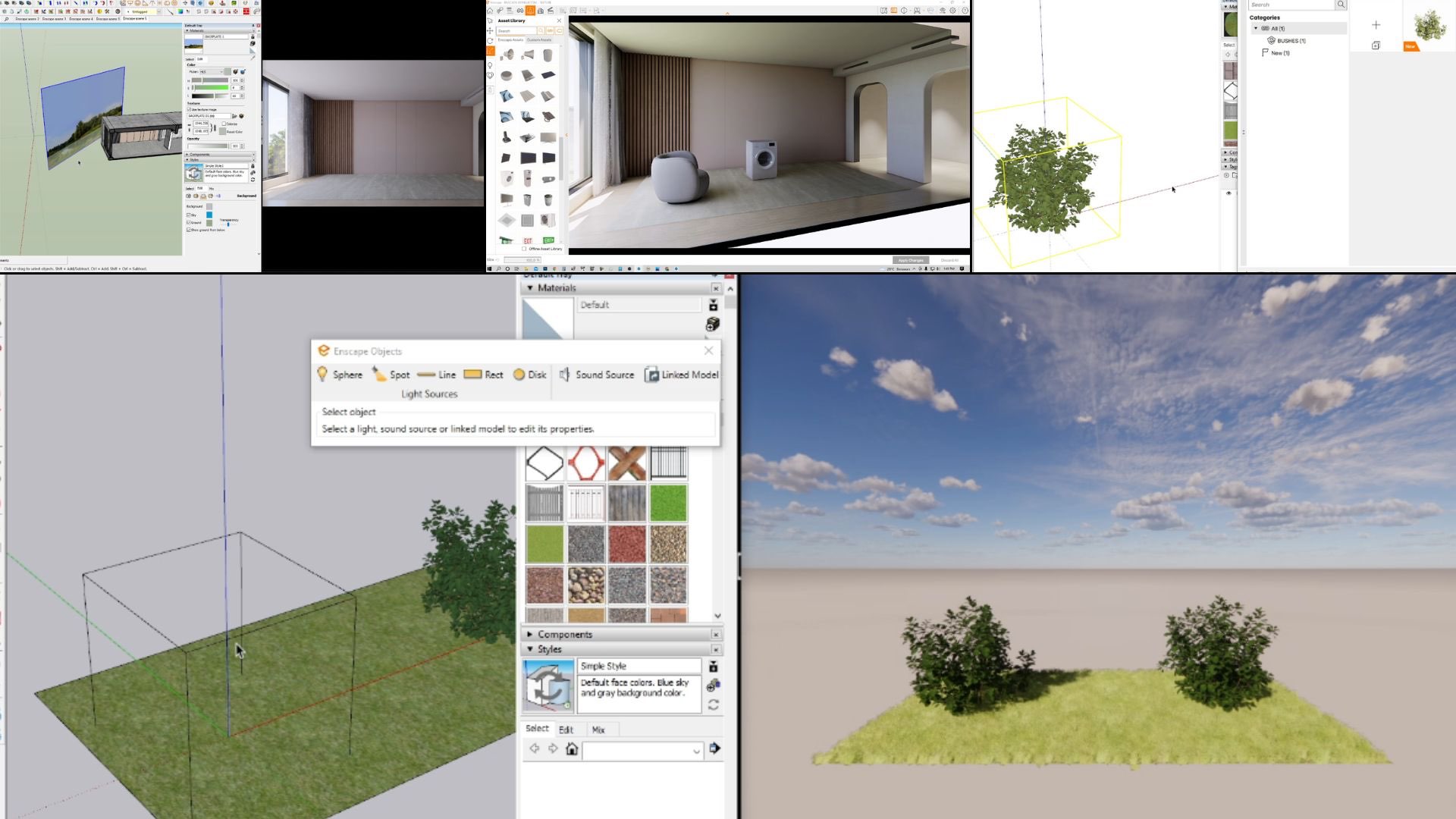The width and height of the screenshot is (1456, 819).
Task: Open Enscape settings gear icon in toolbar
Action: 952,11
